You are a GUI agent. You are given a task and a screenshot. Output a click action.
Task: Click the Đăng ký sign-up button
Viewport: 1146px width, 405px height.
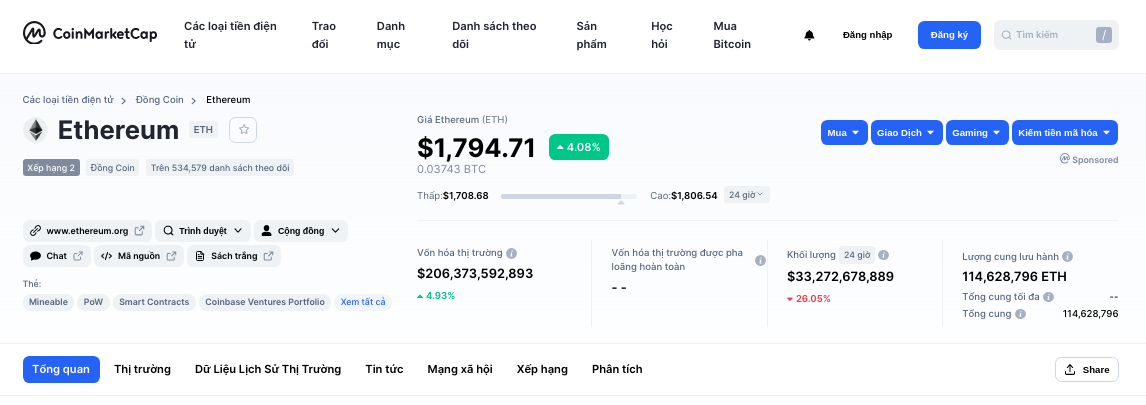tap(949, 35)
